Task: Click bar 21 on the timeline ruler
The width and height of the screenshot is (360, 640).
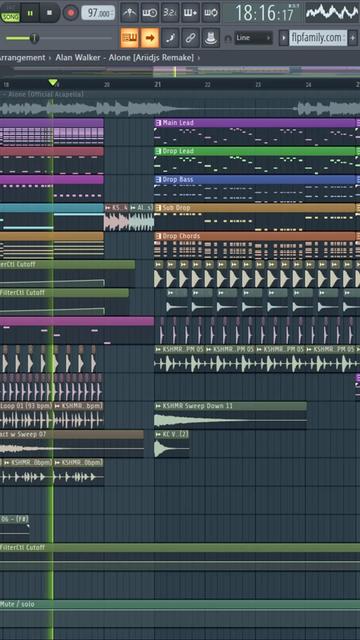Action: pos(157,85)
